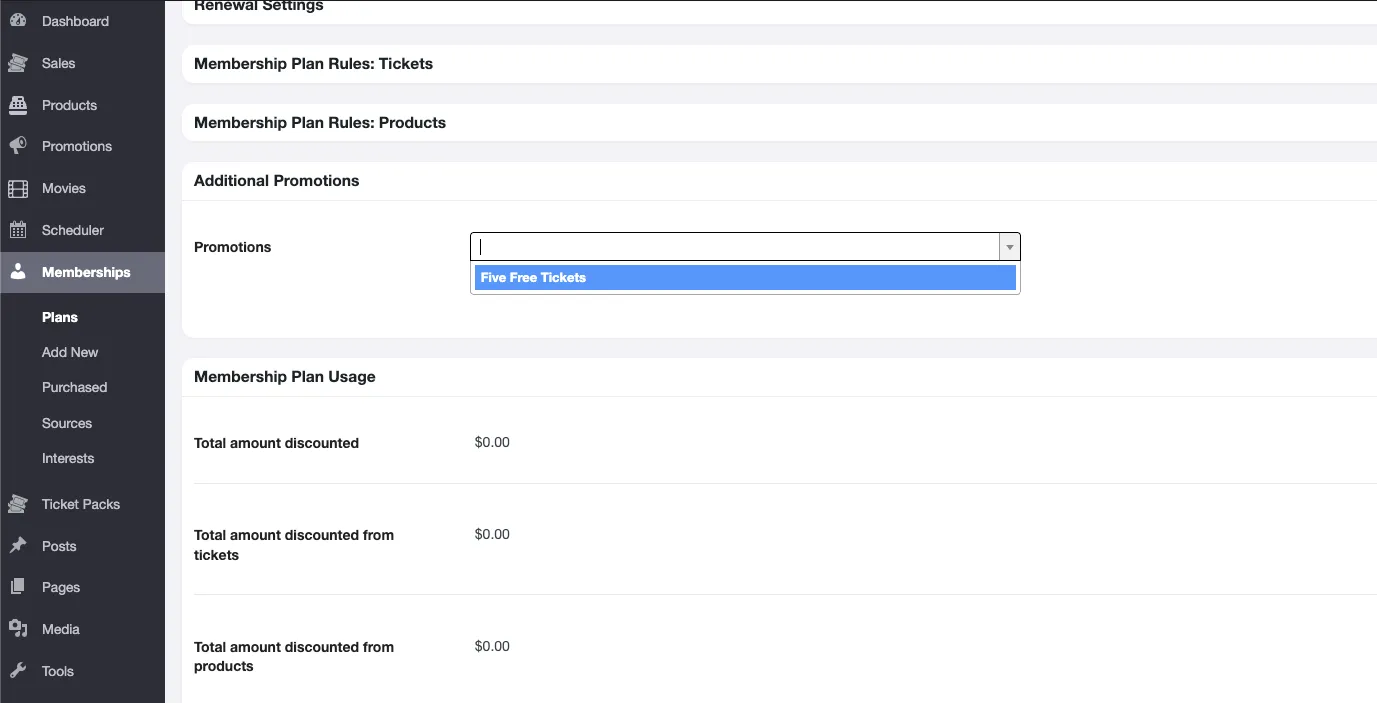Screen dimensions: 1377x703
Task: Click the Sales tickets icon in sidebar
Action: [x=18, y=63]
